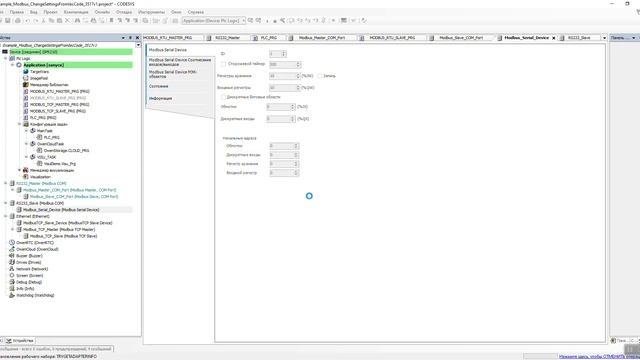Click the Watchdog icon in device tree
Image resolution: width=640 pixels, height=360 pixels.
[12, 295]
